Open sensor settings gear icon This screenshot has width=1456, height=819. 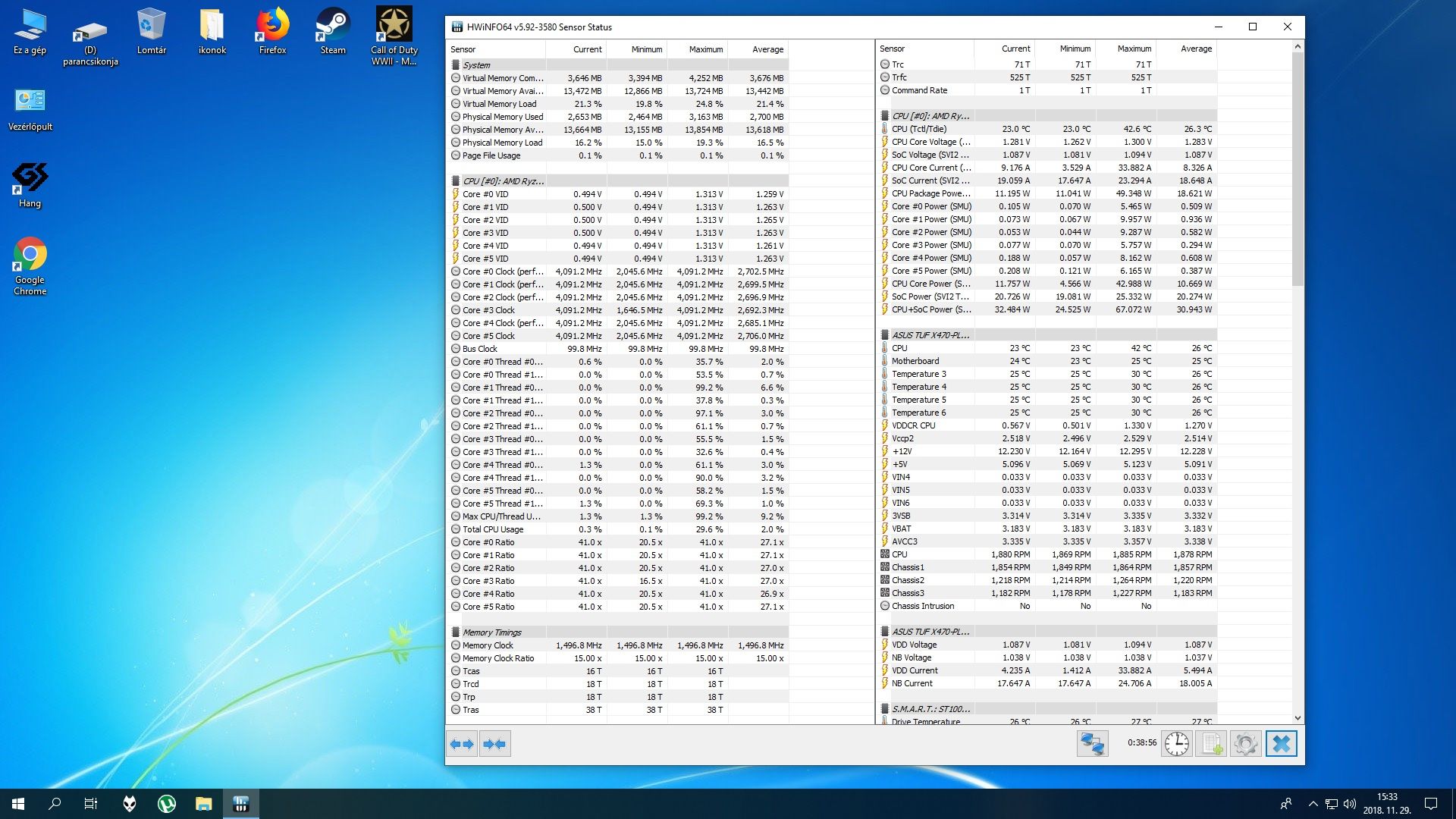(x=1245, y=744)
